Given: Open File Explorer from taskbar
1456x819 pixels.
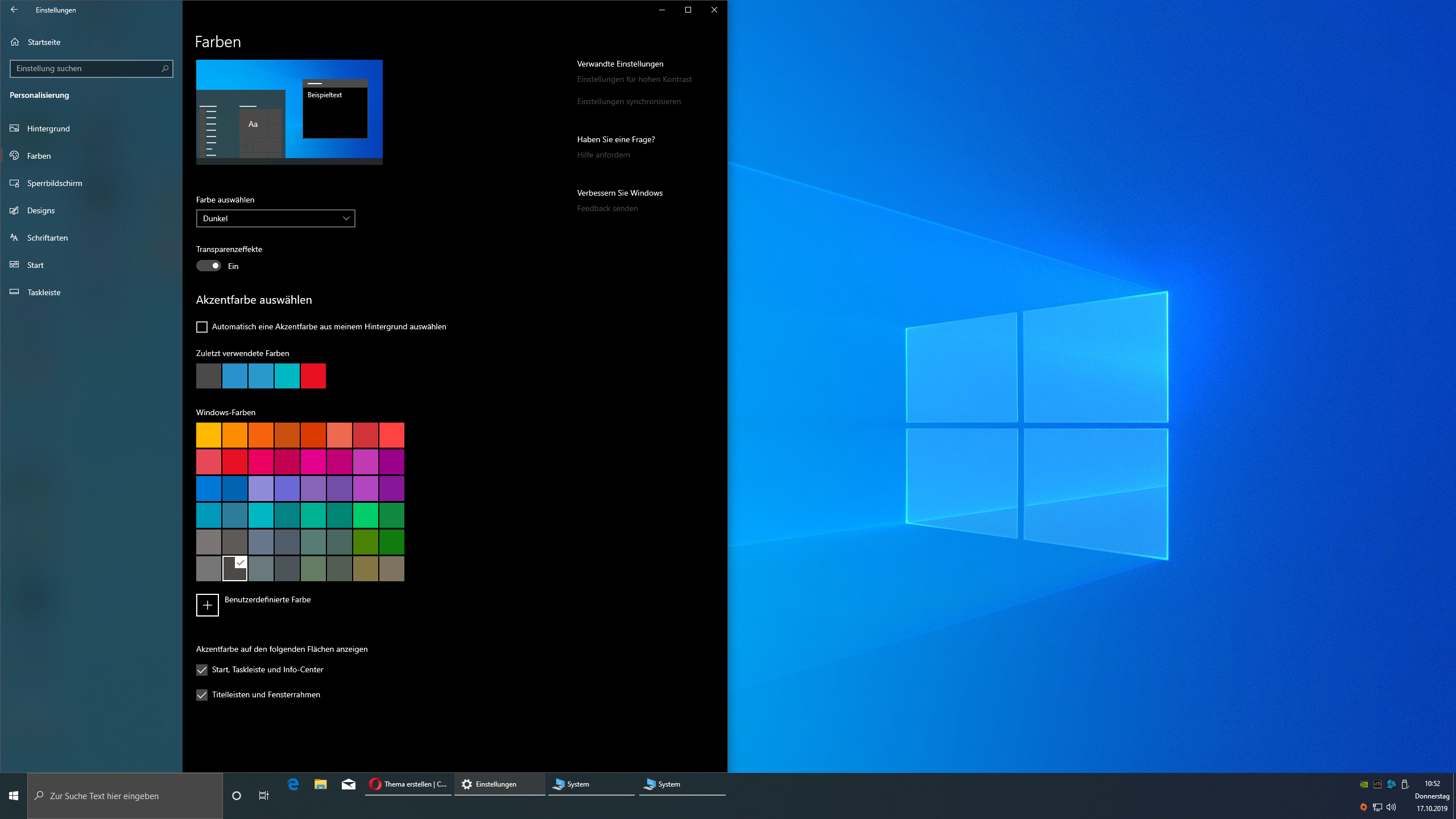Looking at the screenshot, I should tap(321, 784).
